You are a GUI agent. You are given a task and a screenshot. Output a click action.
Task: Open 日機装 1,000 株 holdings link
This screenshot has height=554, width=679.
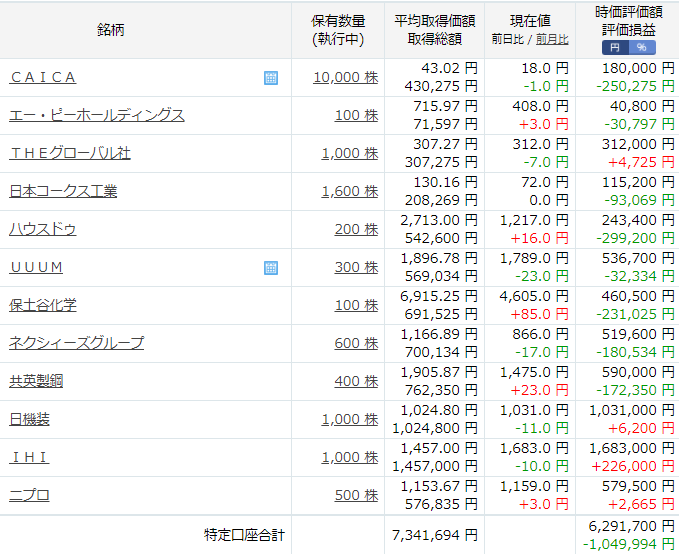click(x=350, y=419)
